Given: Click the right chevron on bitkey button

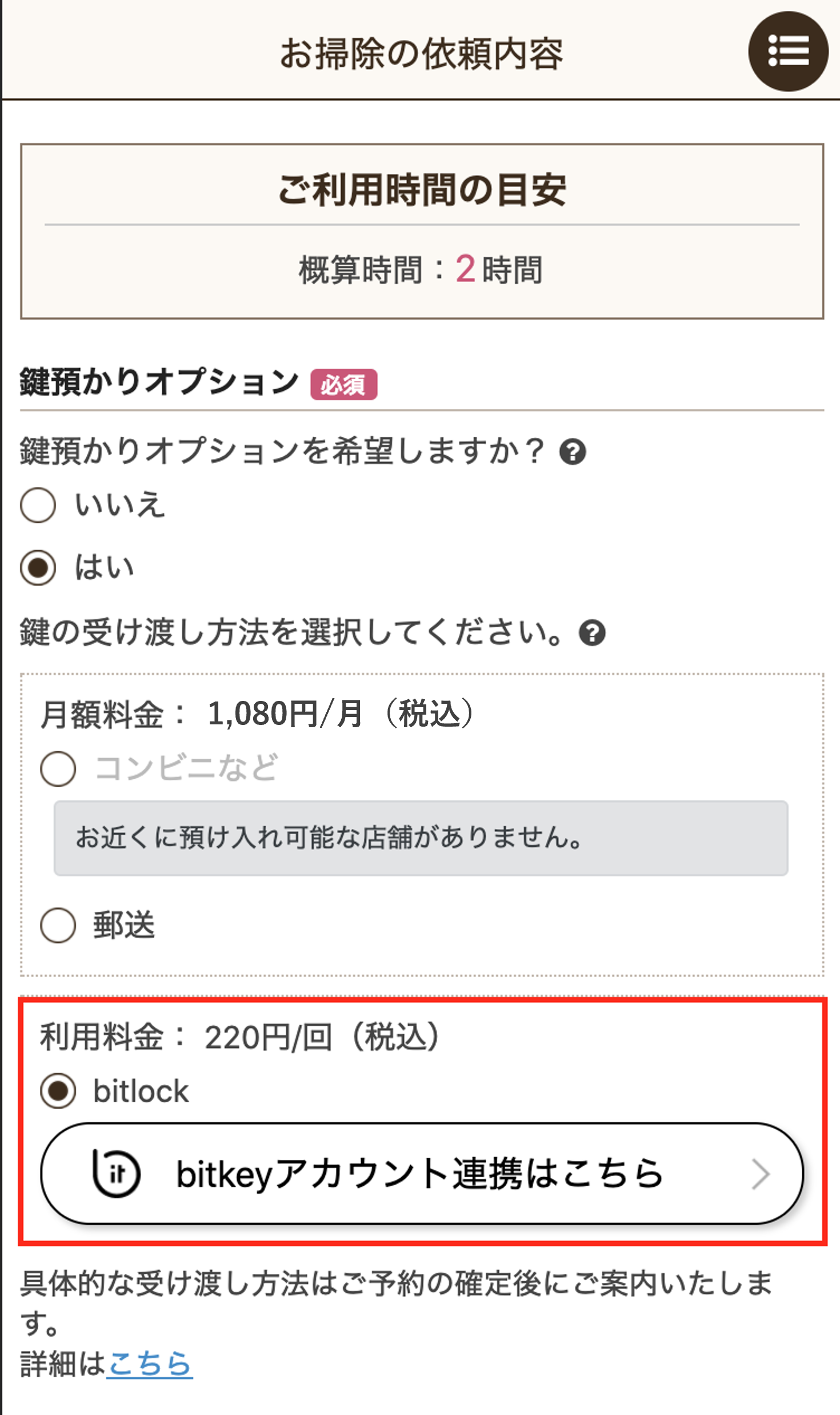Looking at the screenshot, I should [x=761, y=1174].
